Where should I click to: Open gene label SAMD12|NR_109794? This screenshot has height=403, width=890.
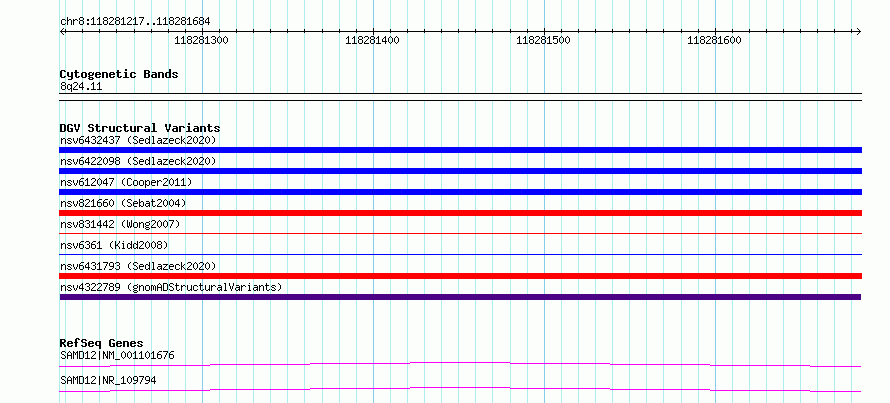[x=108, y=380]
